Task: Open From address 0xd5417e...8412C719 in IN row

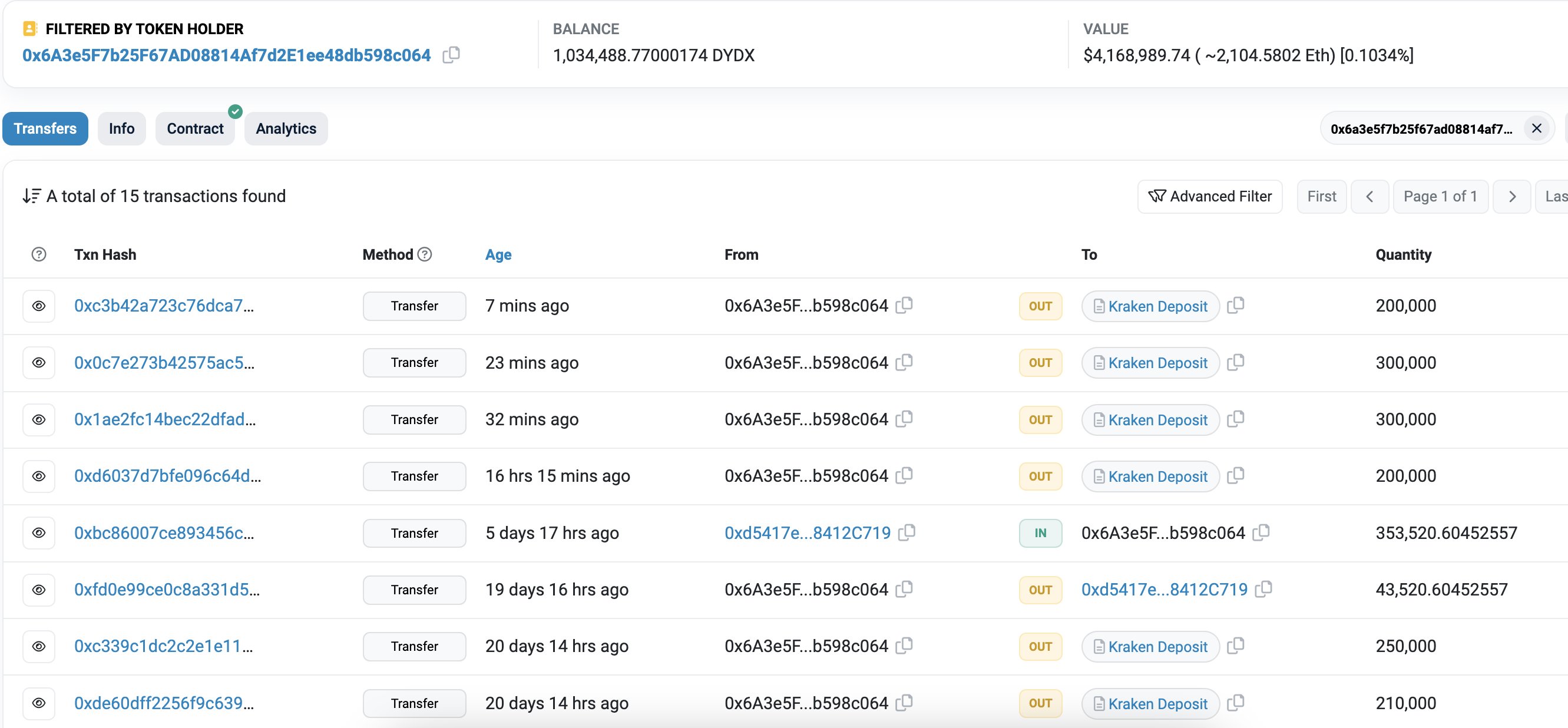Action: 807,533
